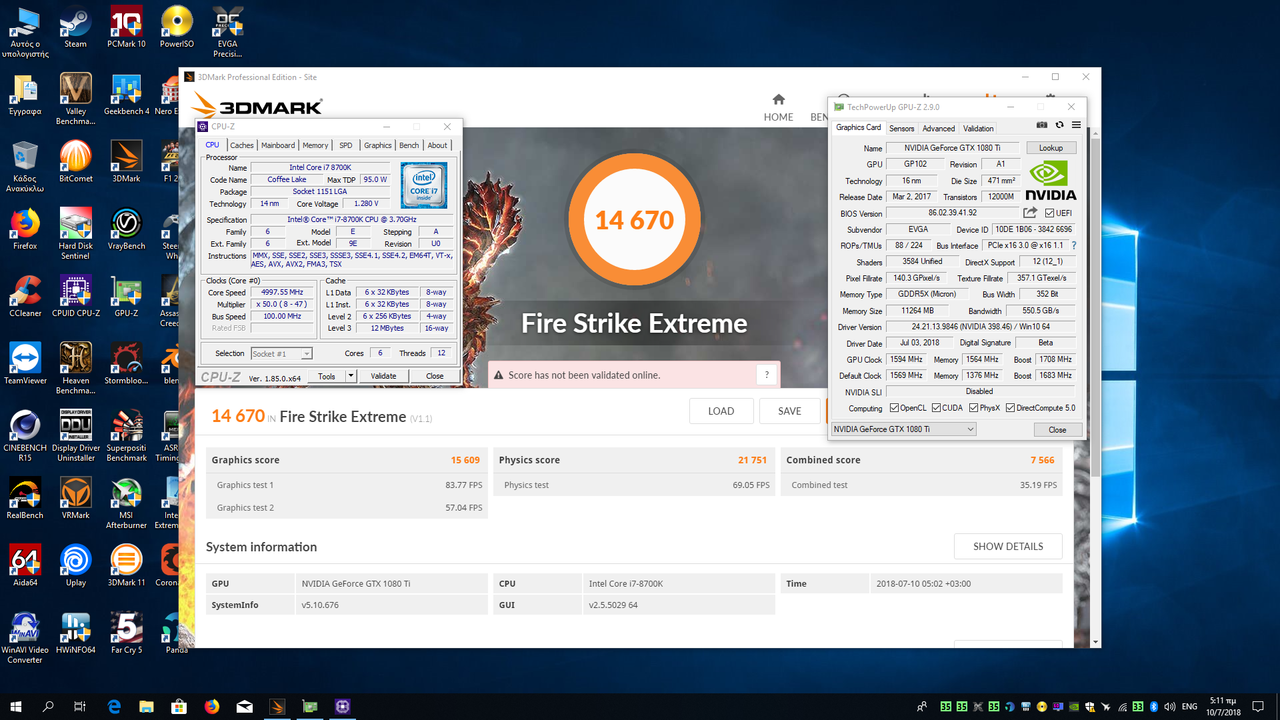The width and height of the screenshot is (1280, 720).
Task: Switch to the Caches tab in CPU-Z
Action: (x=242, y=145)
